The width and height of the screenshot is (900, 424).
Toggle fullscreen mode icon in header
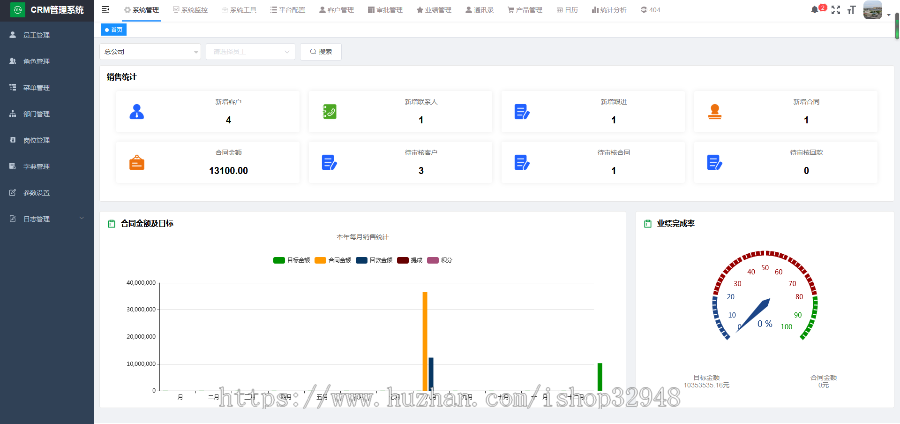coord(836,10)
